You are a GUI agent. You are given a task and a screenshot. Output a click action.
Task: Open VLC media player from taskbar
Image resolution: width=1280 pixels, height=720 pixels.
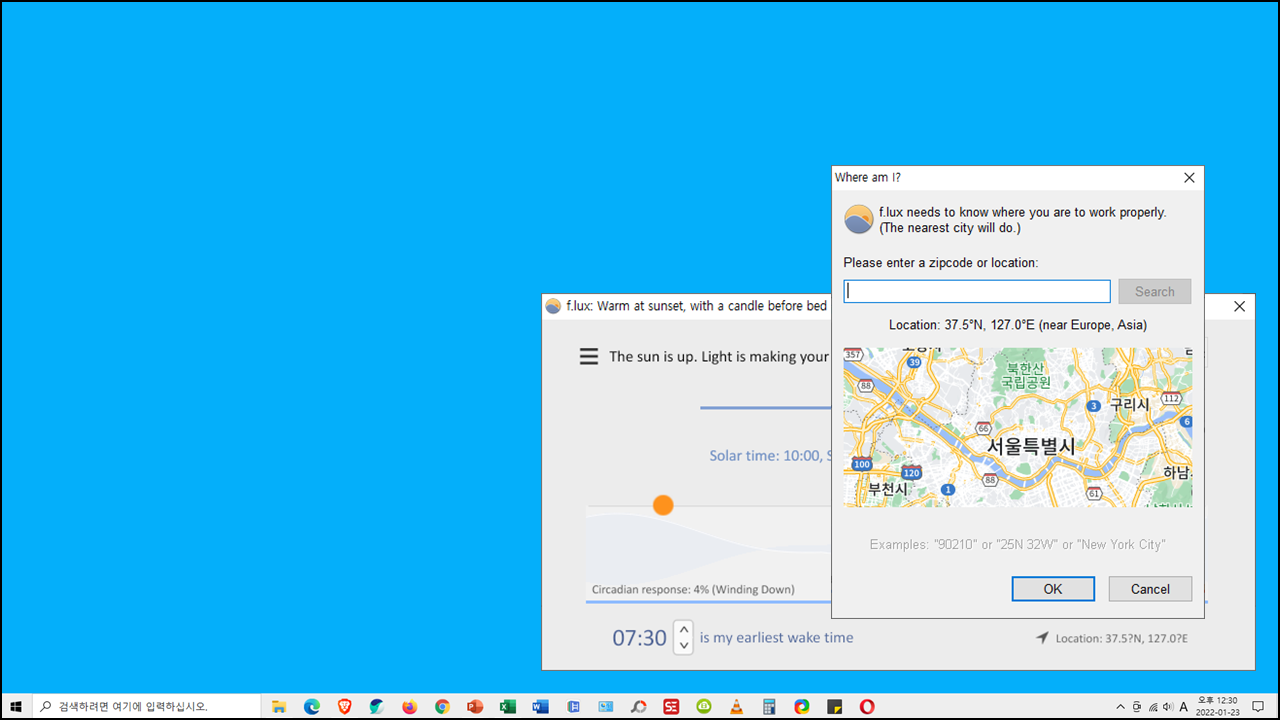coord(736,706)
